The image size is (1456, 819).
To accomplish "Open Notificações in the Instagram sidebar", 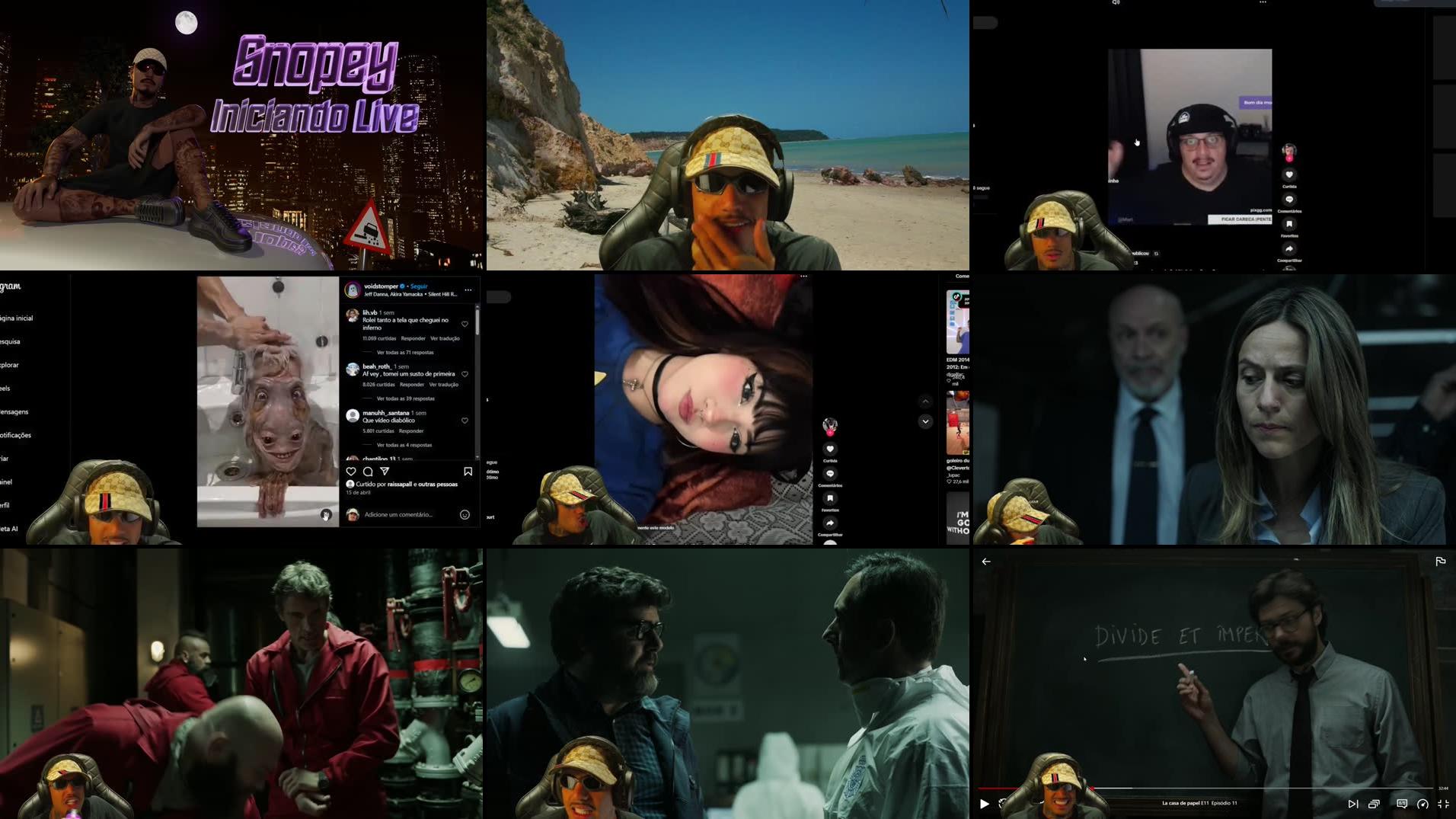I will 16,436.
